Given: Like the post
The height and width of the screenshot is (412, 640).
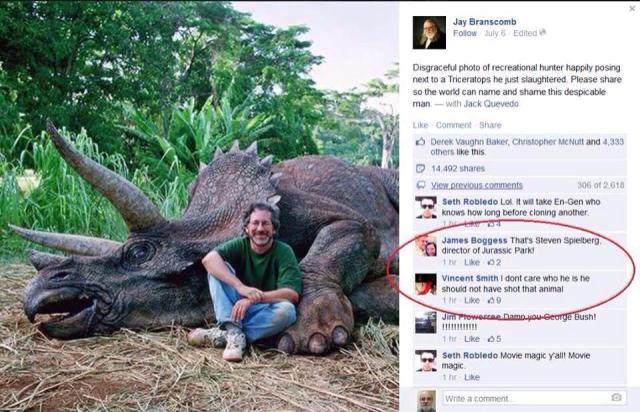Looking at the screenshot, I should 420,125.
